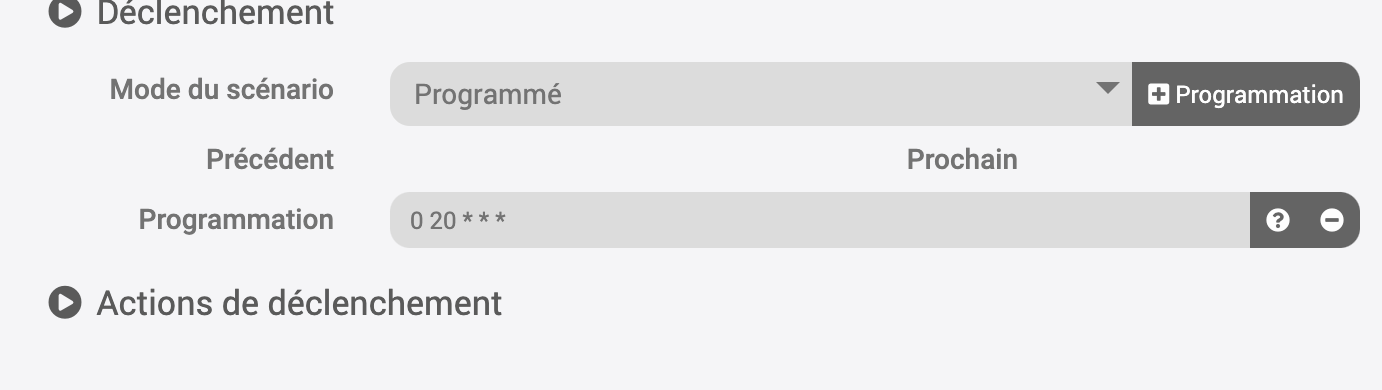The height and width of the screenshot is (390, 1382).
Task: Add a schedule with the Programmation button
Action: (x=1246, y=94)
